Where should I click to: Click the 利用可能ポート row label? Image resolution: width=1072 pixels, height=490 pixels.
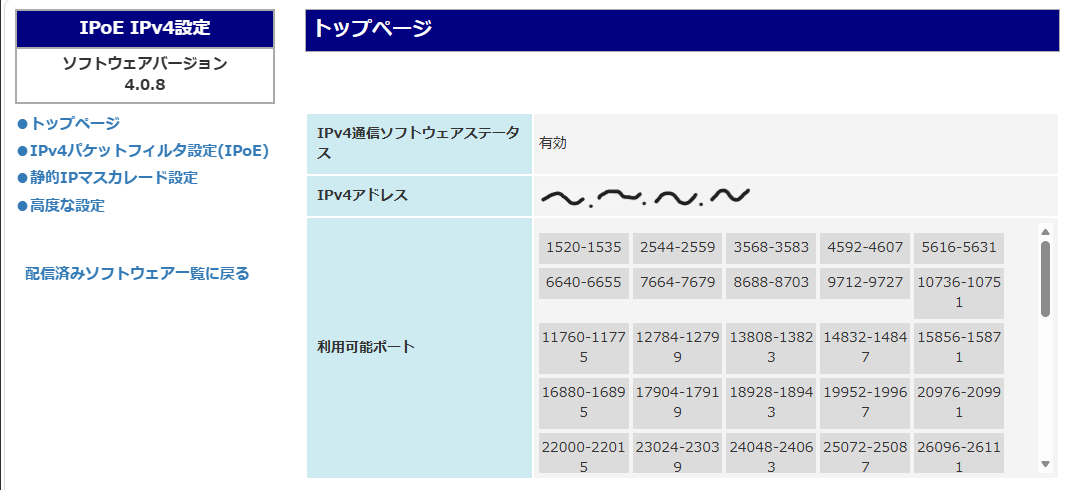tap(366, 346)
